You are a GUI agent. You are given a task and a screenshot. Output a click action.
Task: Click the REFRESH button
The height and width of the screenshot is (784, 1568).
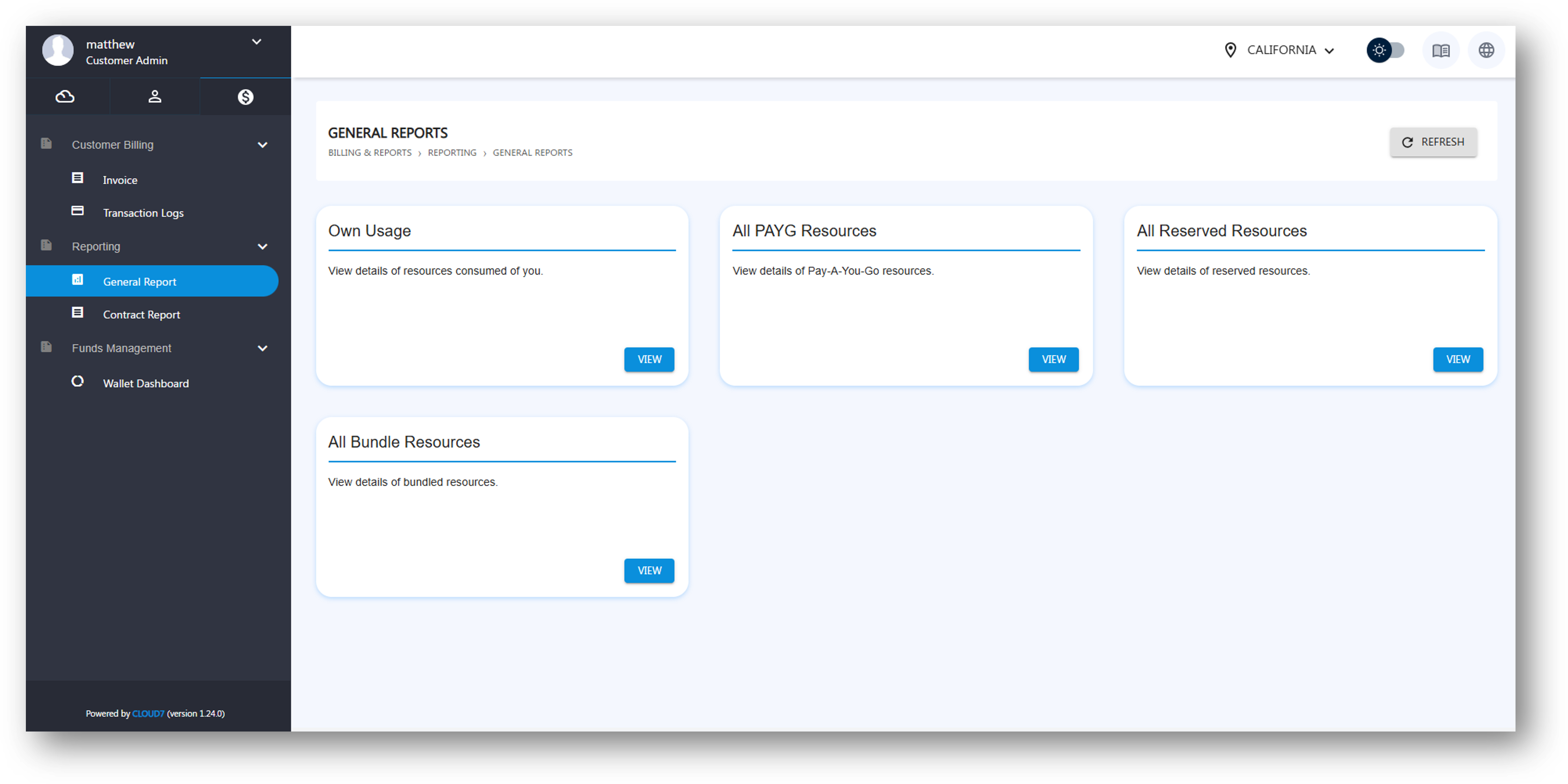coord(1433,142)
